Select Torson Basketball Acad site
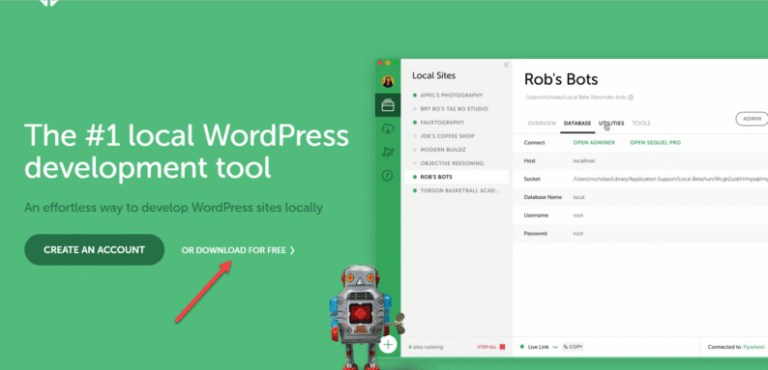768x370 pixels. 460,191
